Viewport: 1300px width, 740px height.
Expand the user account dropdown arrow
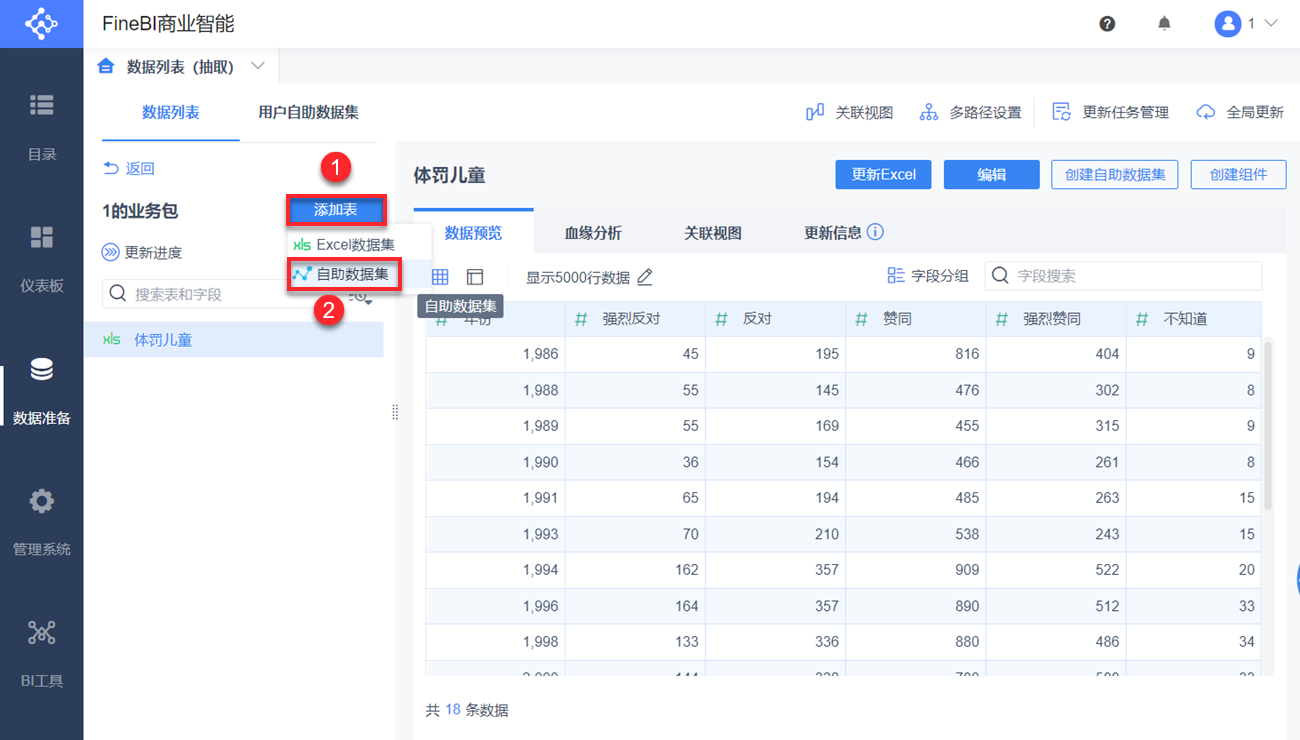pos(1271,23)
